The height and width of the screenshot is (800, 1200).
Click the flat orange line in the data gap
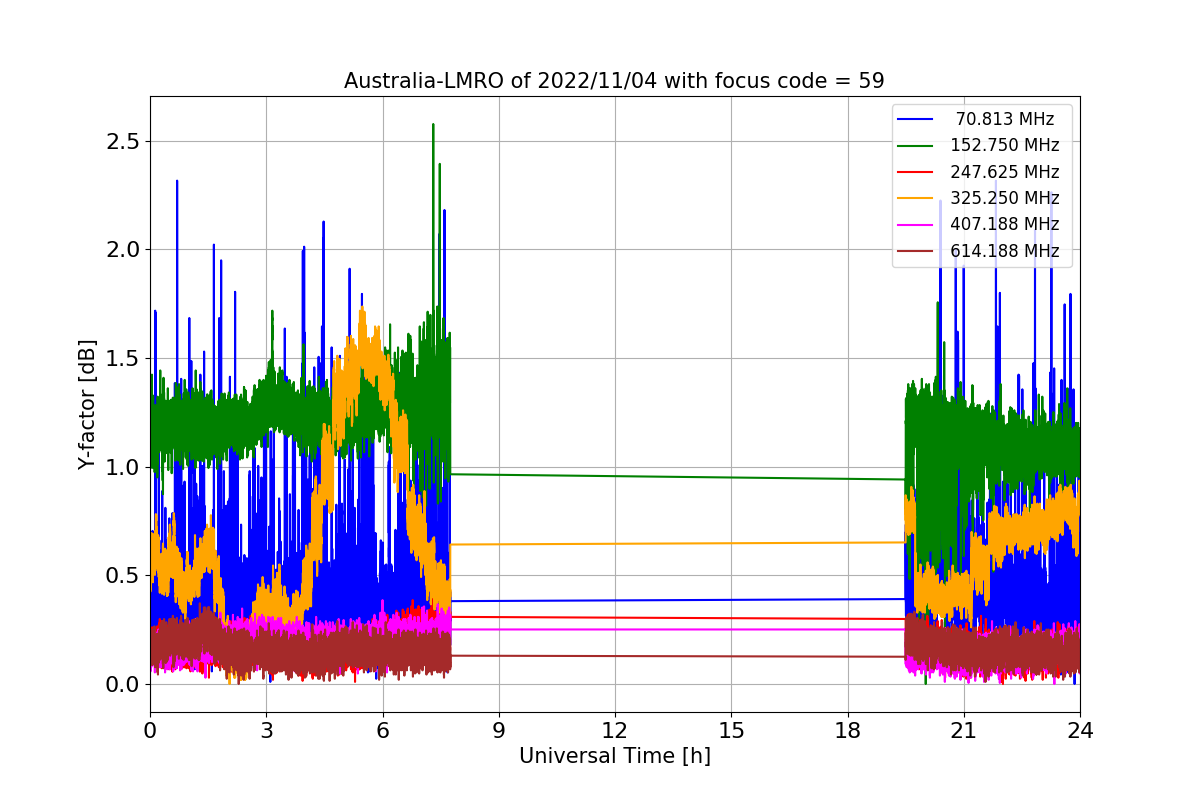click(678, 543)
